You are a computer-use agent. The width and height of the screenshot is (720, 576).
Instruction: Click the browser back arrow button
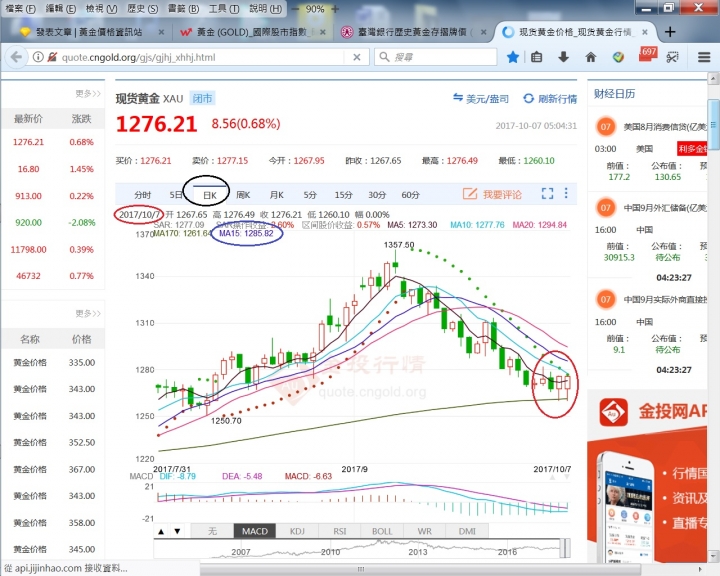pyautogui.click(x=17, y=57)
